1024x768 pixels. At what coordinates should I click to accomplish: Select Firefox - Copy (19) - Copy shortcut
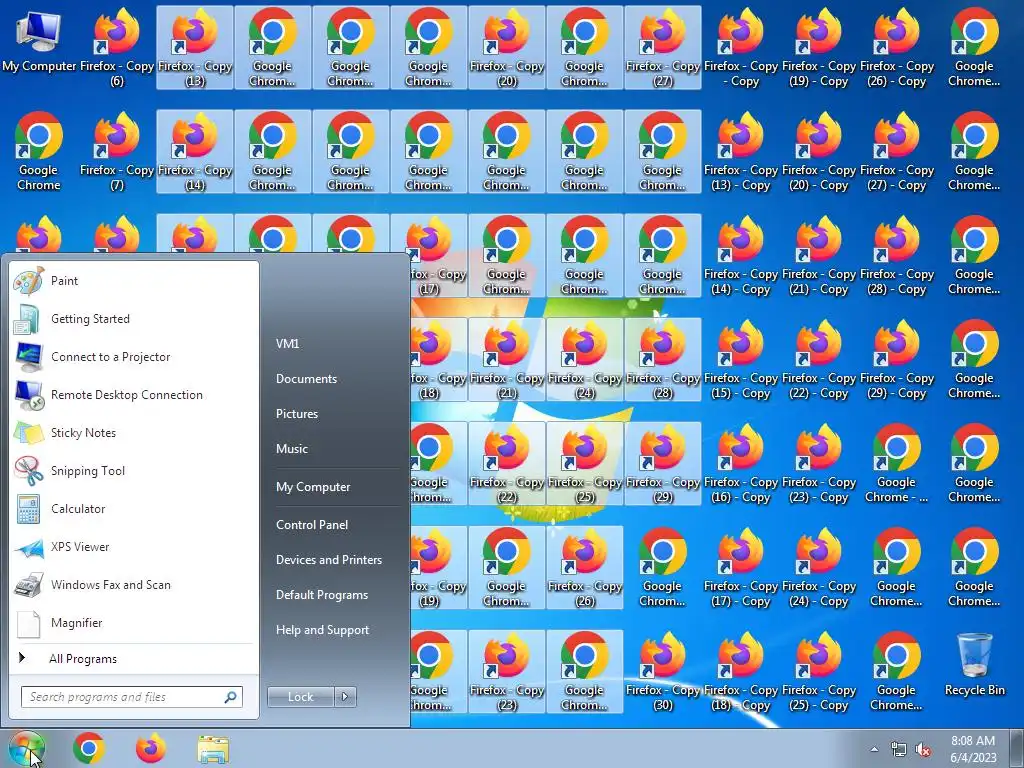point(818,48)
